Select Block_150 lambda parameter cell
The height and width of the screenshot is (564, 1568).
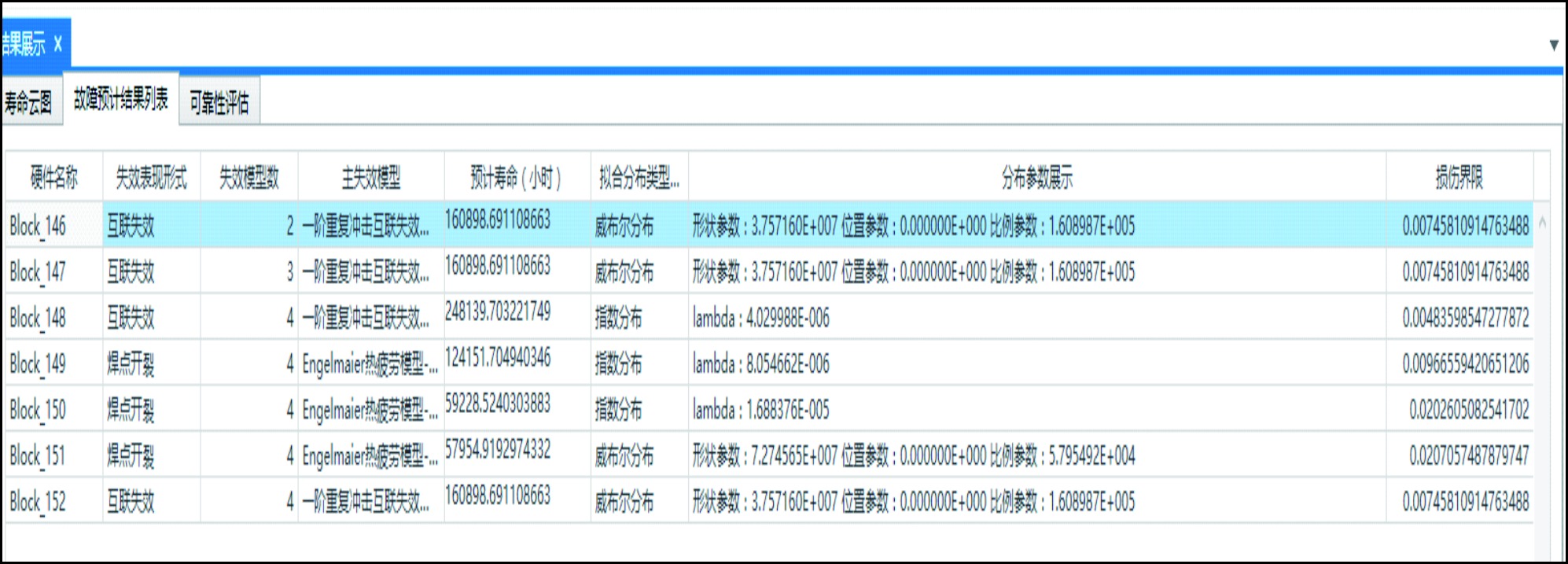(760, 410)
